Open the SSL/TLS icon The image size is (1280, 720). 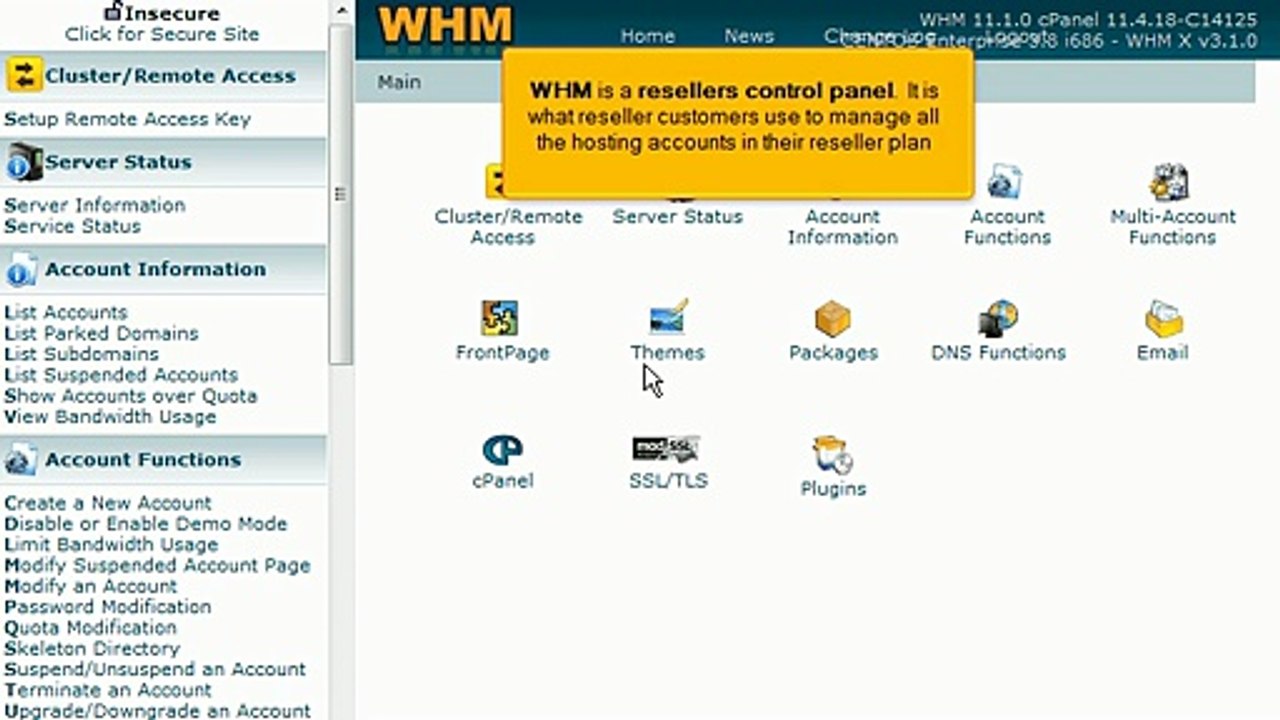pyautogui.click(x=665, y=449)
